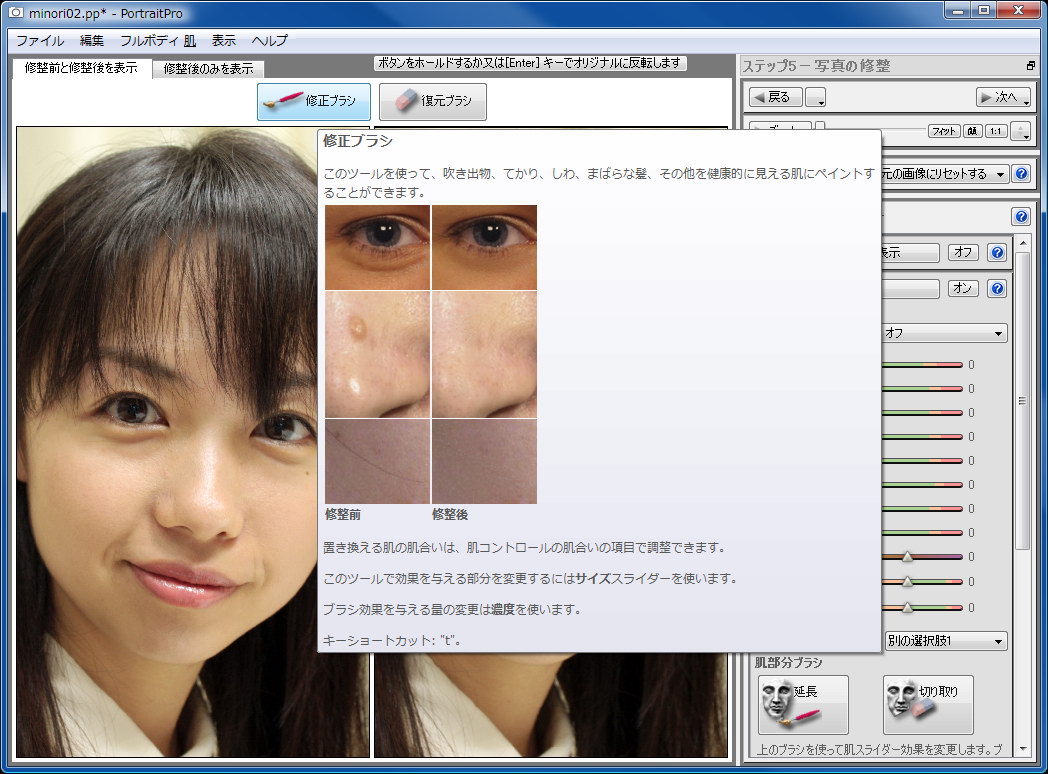This screenshot has height=774, width=1048.
Task: Click the scroll down arrow of controls panel
Action: point(1023,750)
